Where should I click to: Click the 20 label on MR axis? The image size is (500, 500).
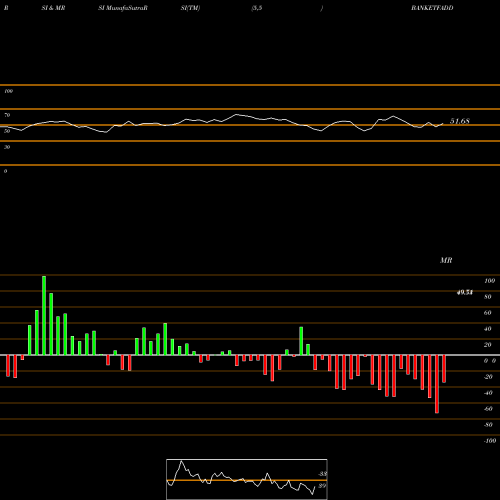click(x=488, y=345)
